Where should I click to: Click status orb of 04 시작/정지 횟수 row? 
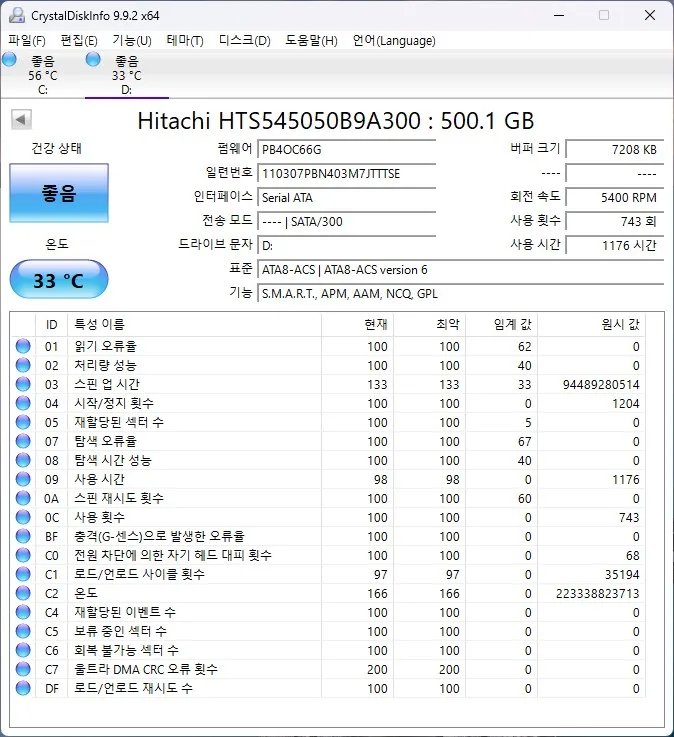pos(23,403)
